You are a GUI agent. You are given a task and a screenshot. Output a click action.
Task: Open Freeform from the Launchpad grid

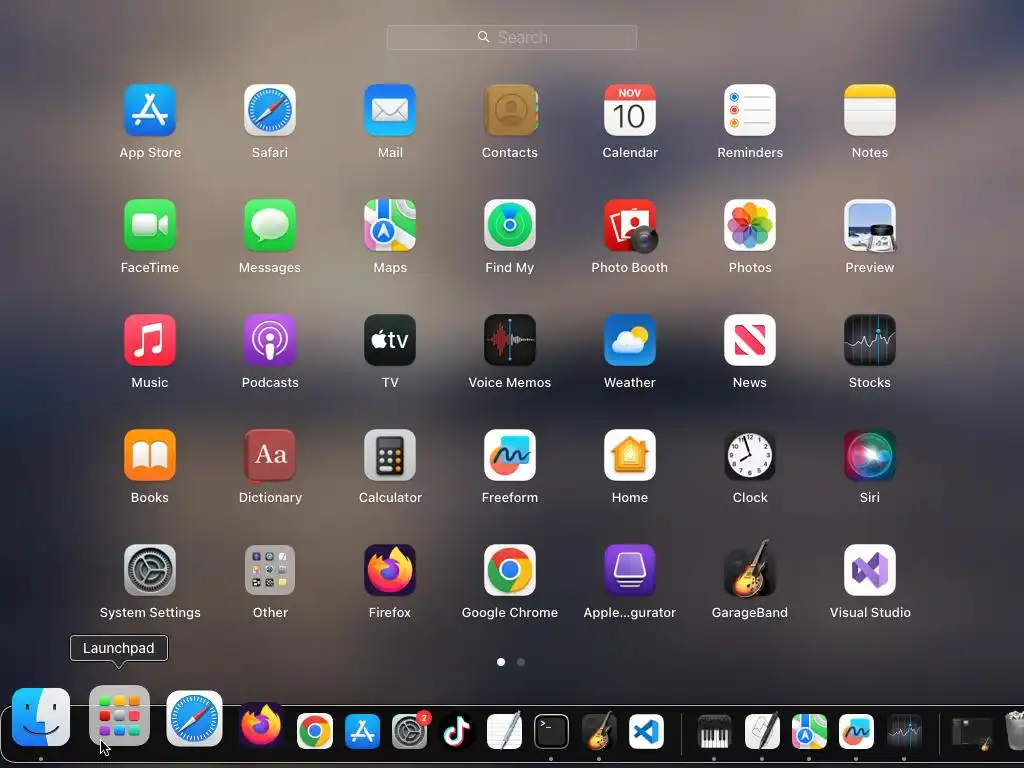(x=510, y=455)
